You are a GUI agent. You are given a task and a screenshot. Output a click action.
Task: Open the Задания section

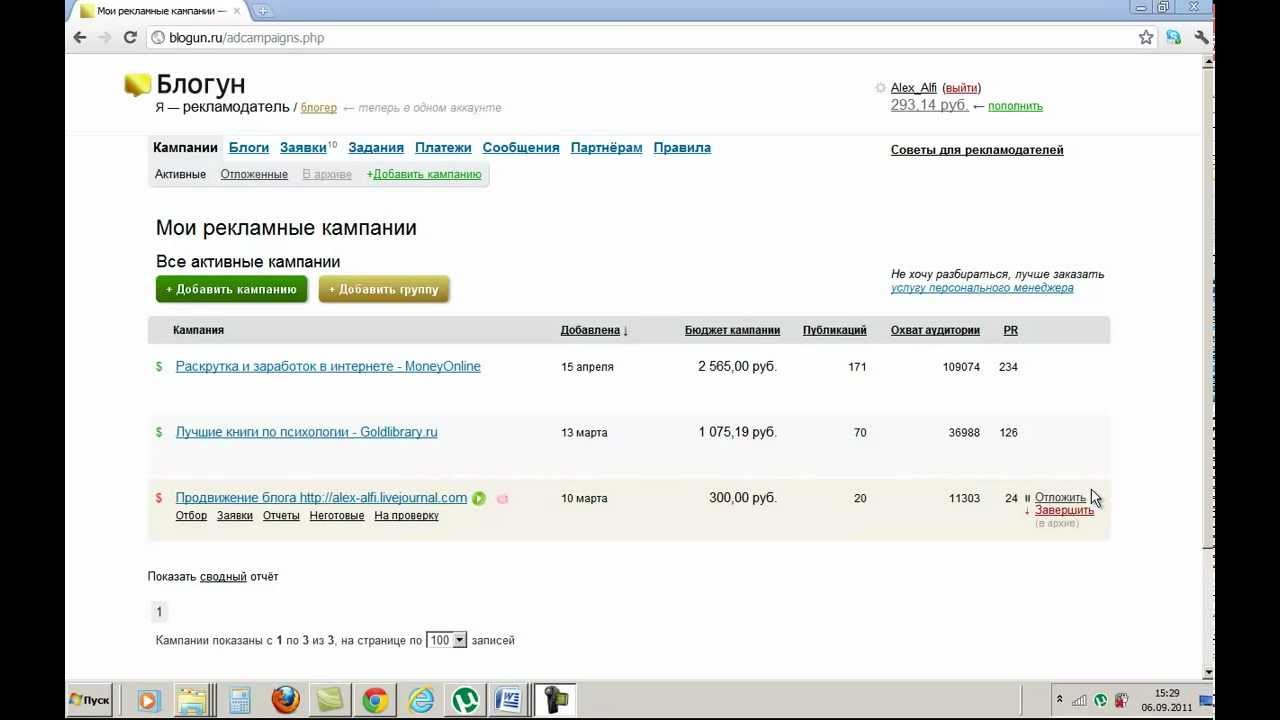point(376,147)
